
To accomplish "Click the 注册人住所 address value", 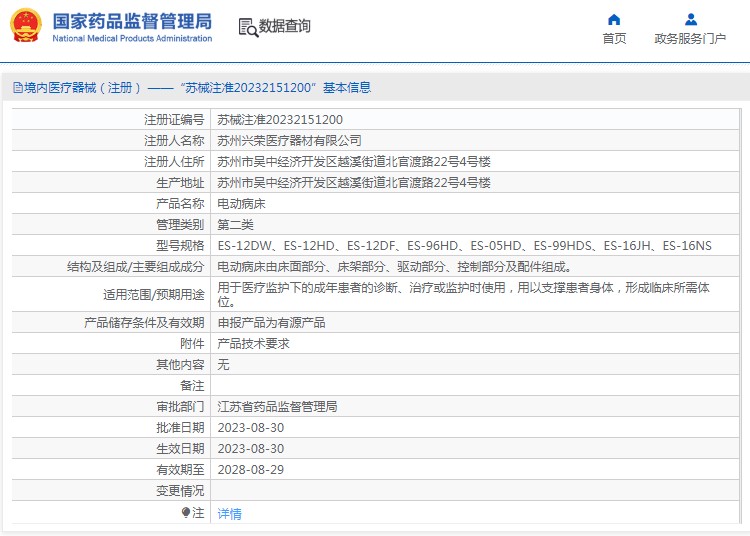I will coord(354,162).
